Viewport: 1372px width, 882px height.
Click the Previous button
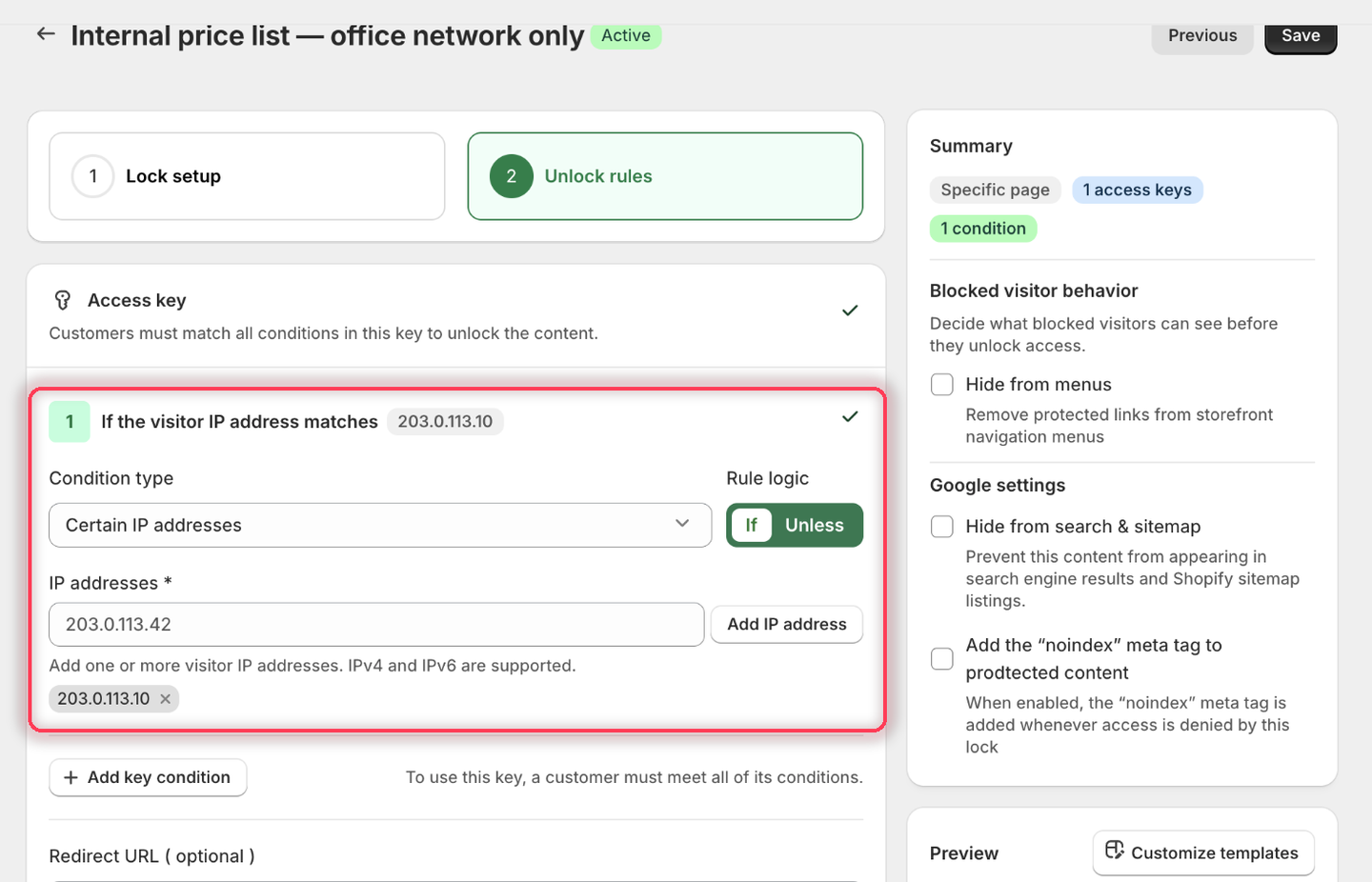pos(1202,35)
